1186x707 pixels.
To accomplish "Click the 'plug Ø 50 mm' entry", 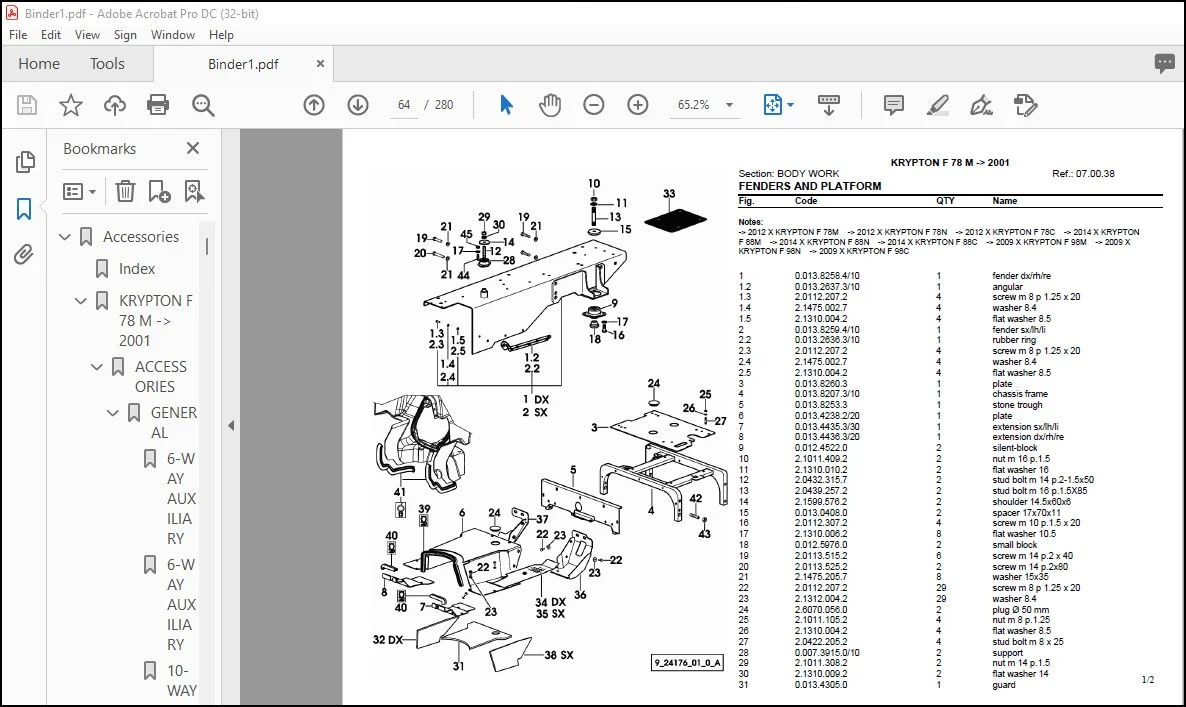I will (1020, 609).
